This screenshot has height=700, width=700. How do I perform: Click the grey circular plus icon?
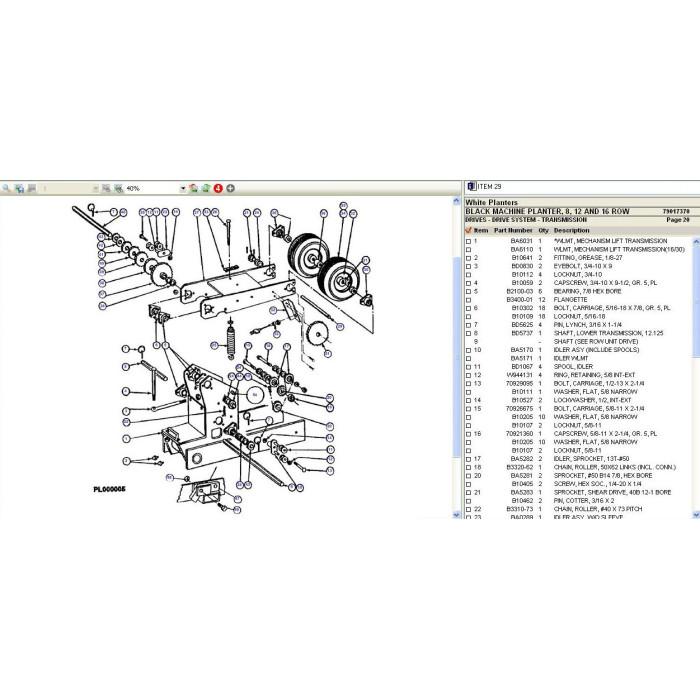pyautogui.click(x=230, y=188)
